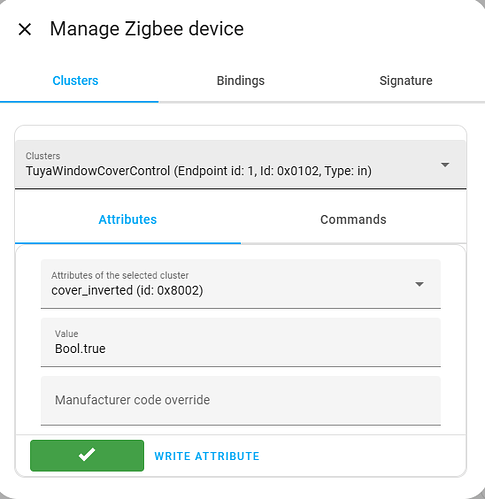
Task: Click the attribute selector's arrow icon
Action: tap(419, 284)
